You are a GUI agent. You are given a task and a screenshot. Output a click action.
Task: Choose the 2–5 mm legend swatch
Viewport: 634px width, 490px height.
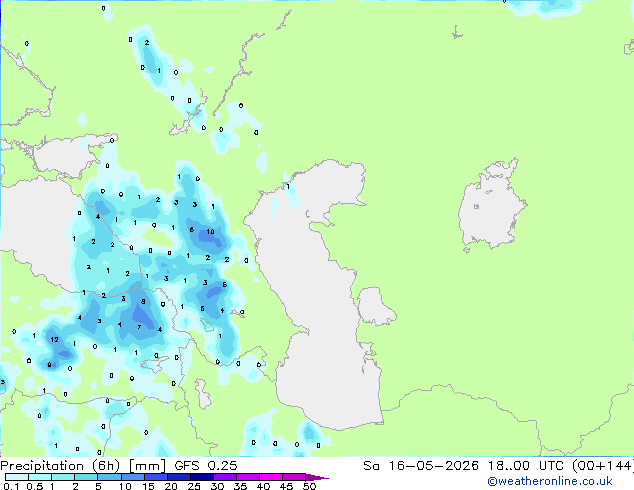point(86,477)
